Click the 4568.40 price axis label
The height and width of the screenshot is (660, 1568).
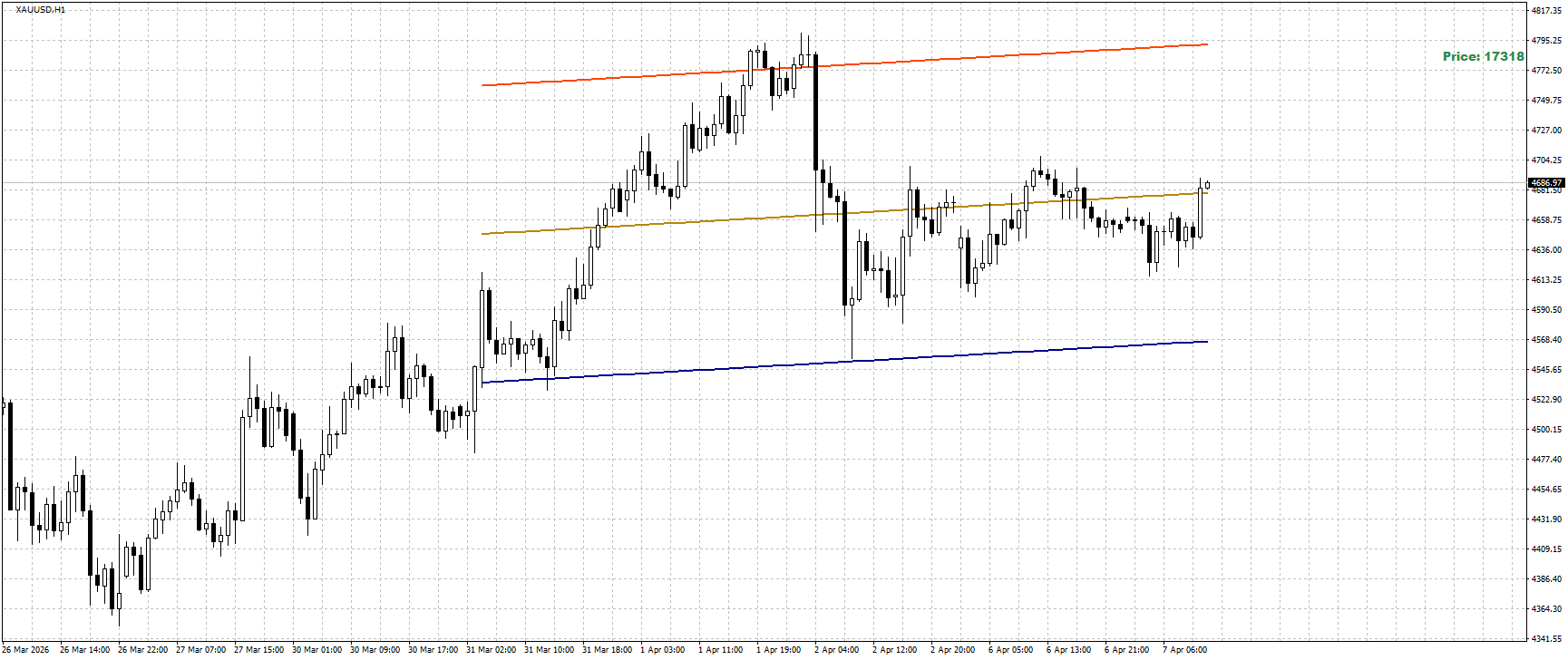[x=1546, y=340]
